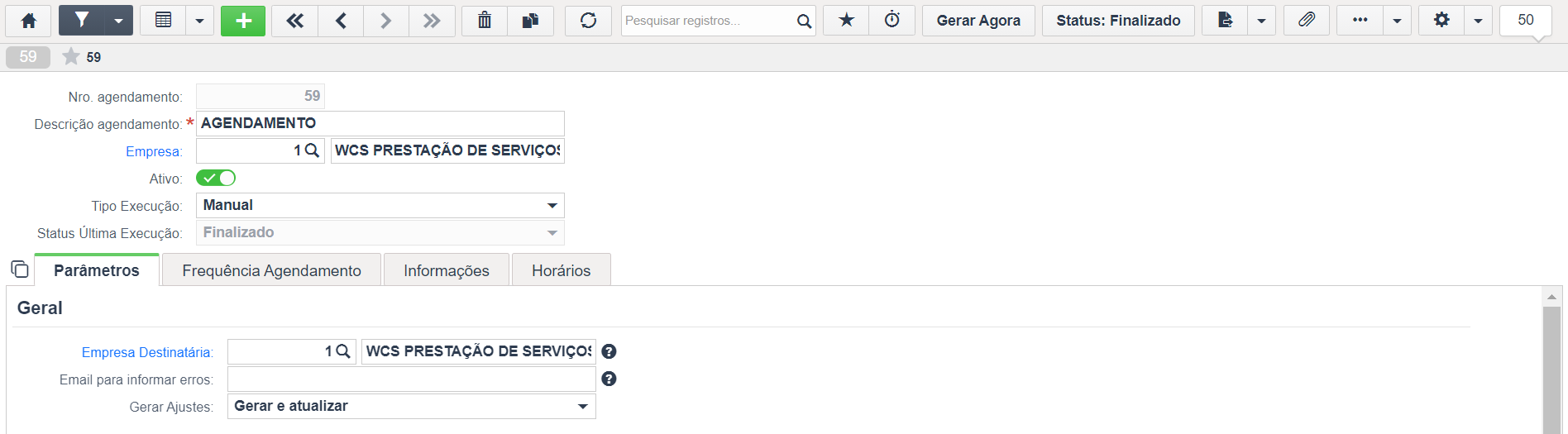Refresh the record with the reload icon
1568x434 pixels.
588,21
